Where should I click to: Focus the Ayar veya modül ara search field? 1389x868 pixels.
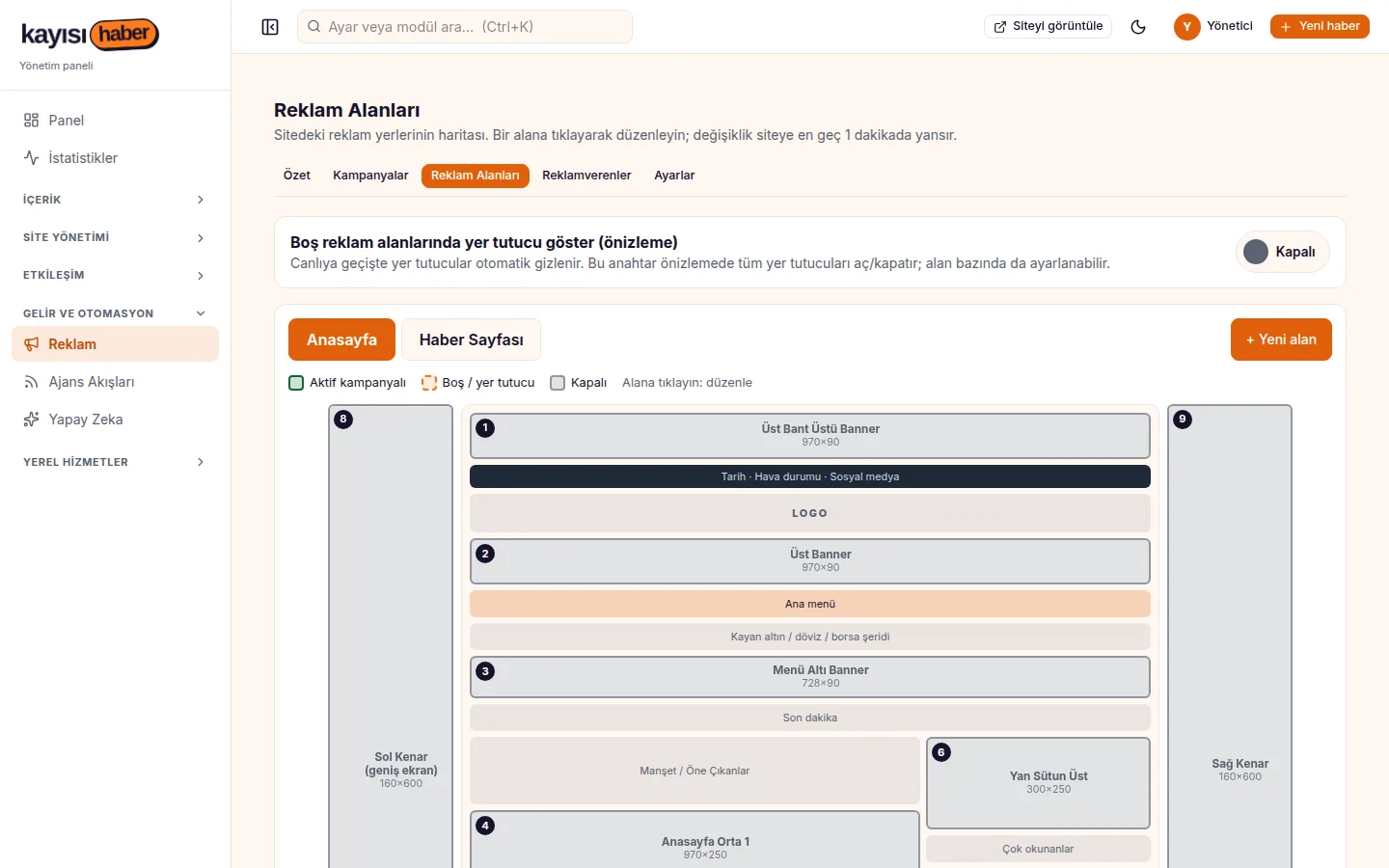[465, 27]
